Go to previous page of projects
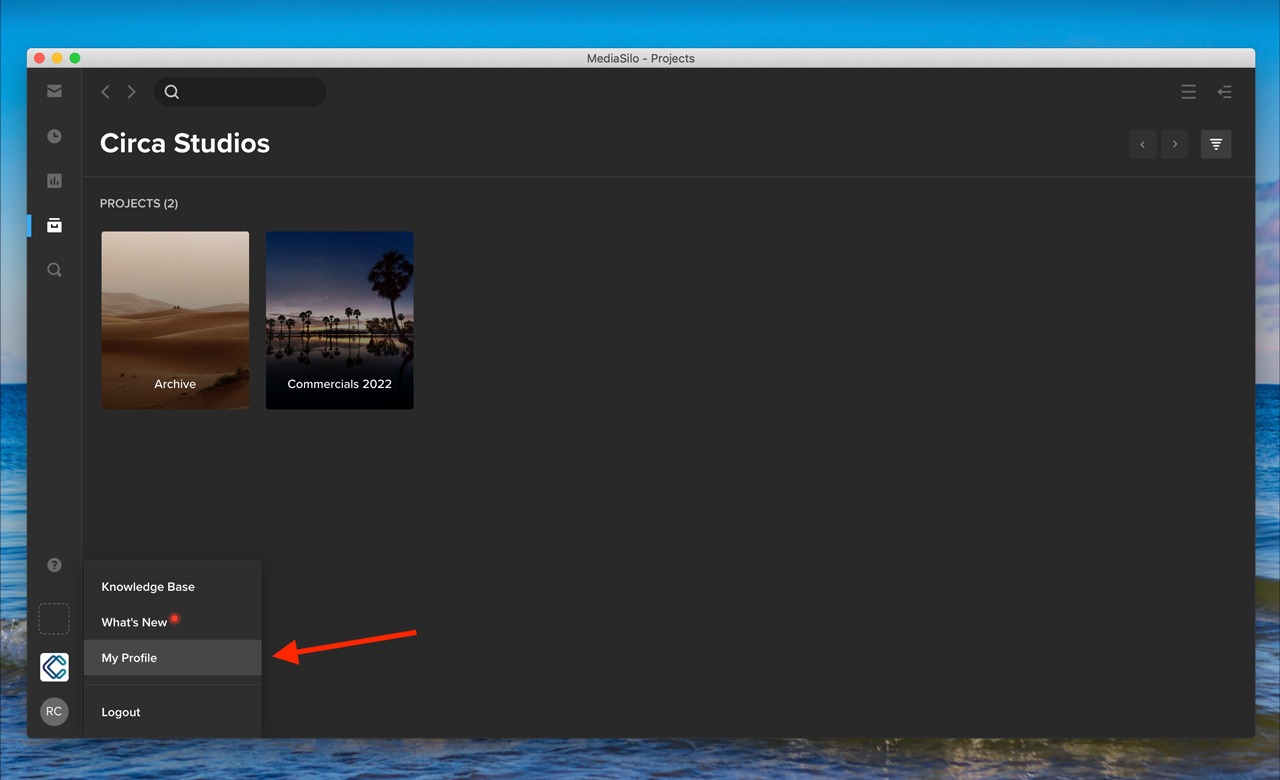 1143,144
